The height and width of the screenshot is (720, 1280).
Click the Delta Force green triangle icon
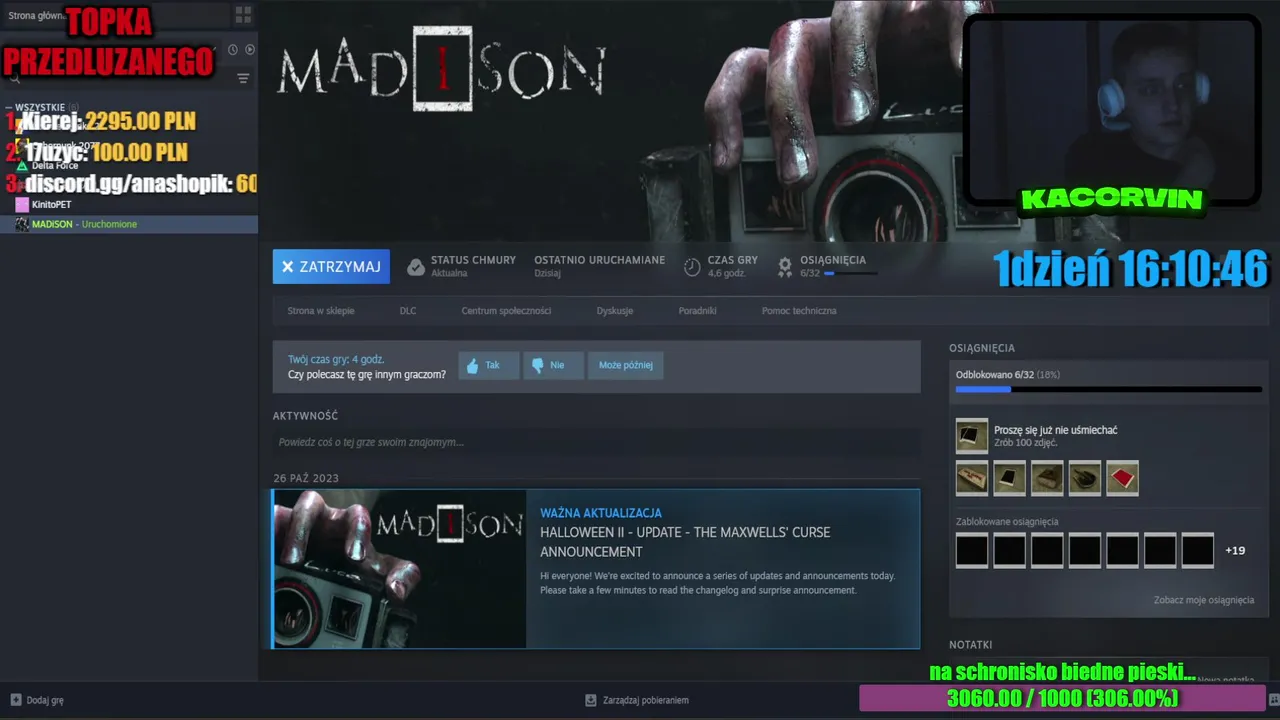click(22, 166)
